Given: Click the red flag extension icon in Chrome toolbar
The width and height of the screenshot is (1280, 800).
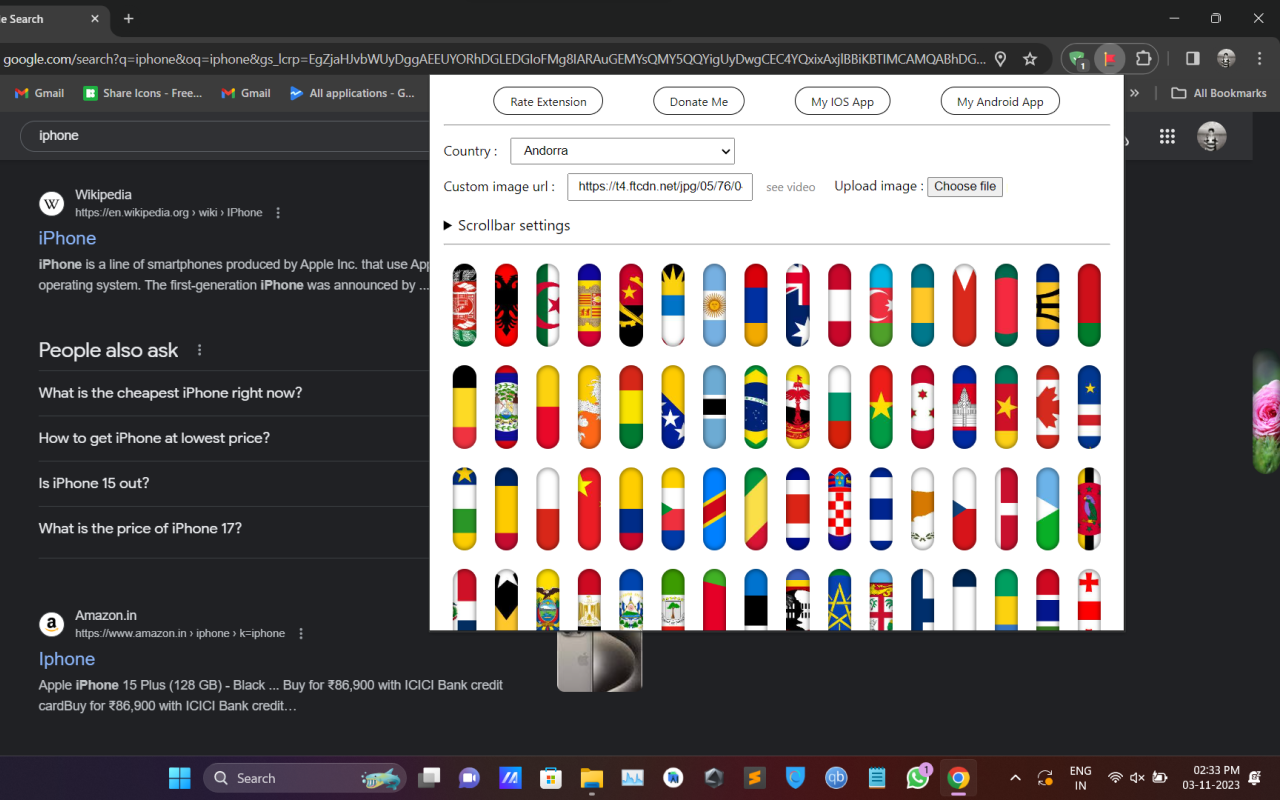Looking at the screenshot, I should [x=1109, y=59].
